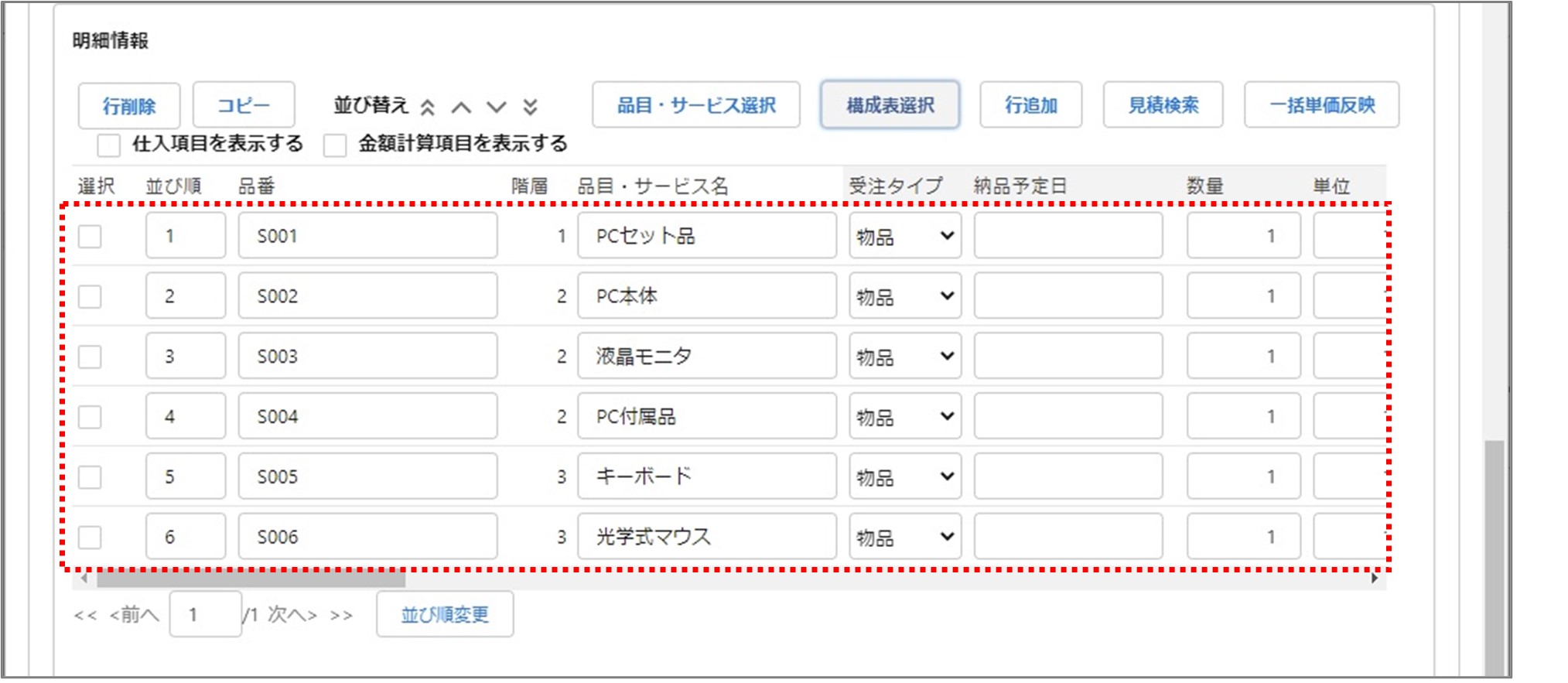
Task: Open 受注タイプ dropdown for PC本体
Action: [x=905, y=296]
